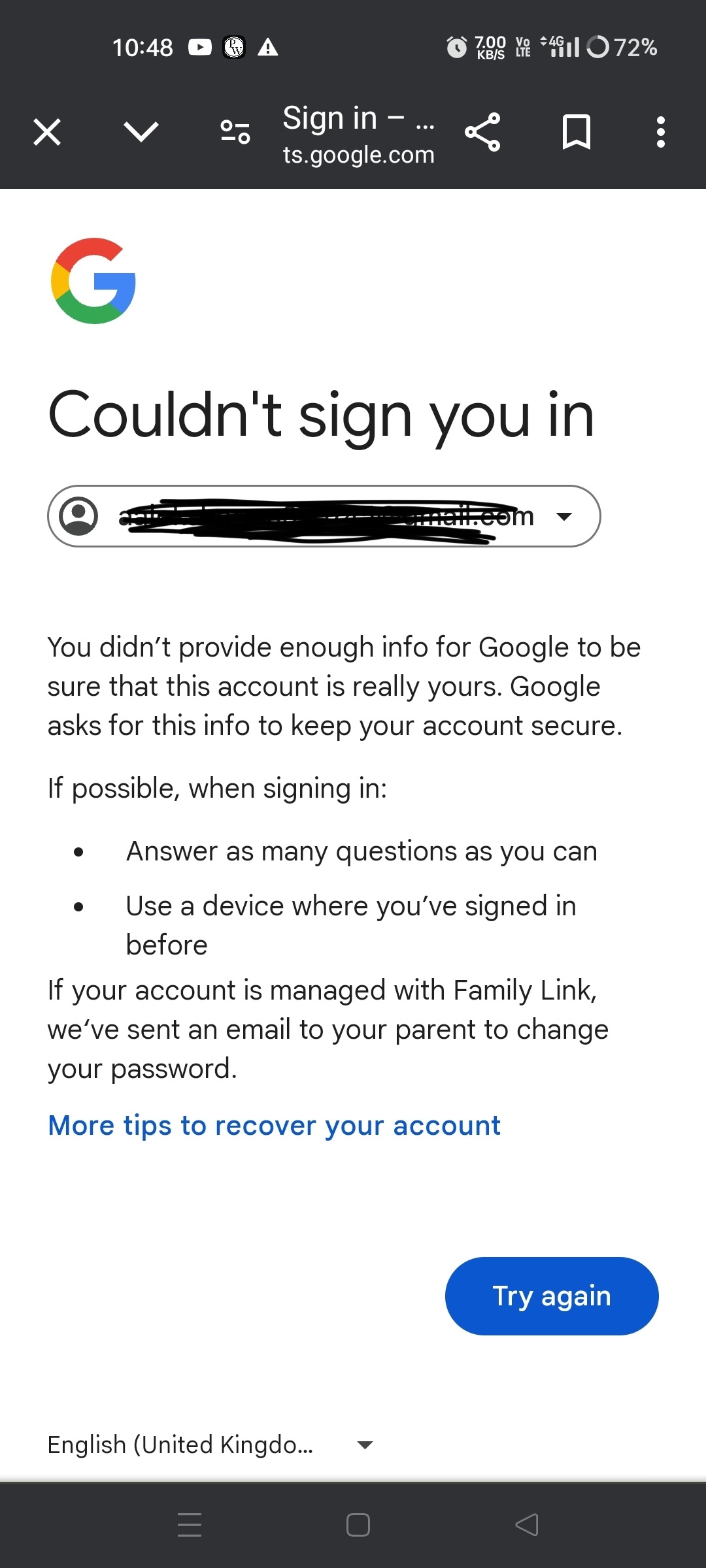Open the three-dot overflow menu
Screen dimensions: 706x1568
[661, 132]
